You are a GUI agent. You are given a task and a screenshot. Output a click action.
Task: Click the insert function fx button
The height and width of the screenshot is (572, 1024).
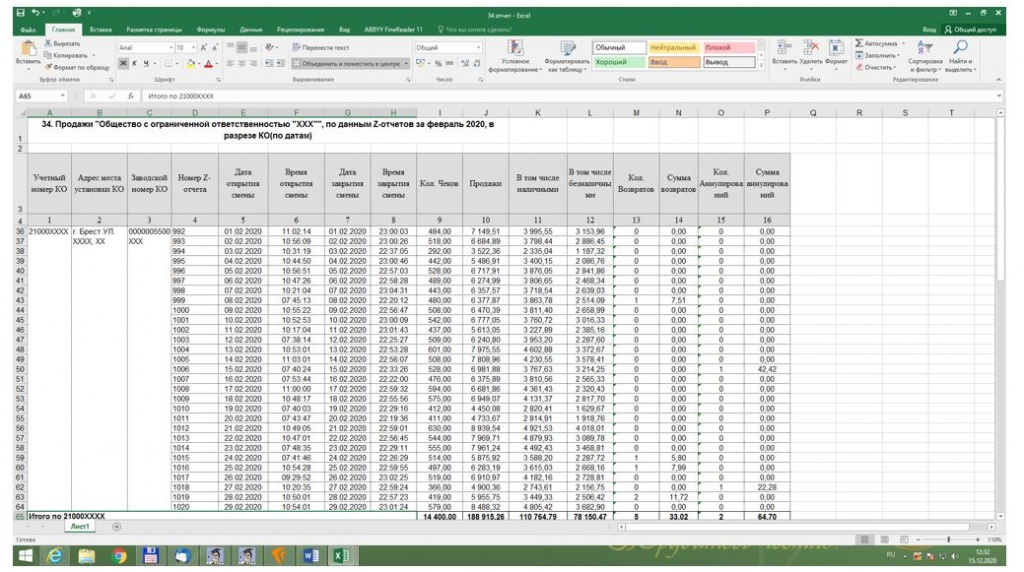point(131,96)
